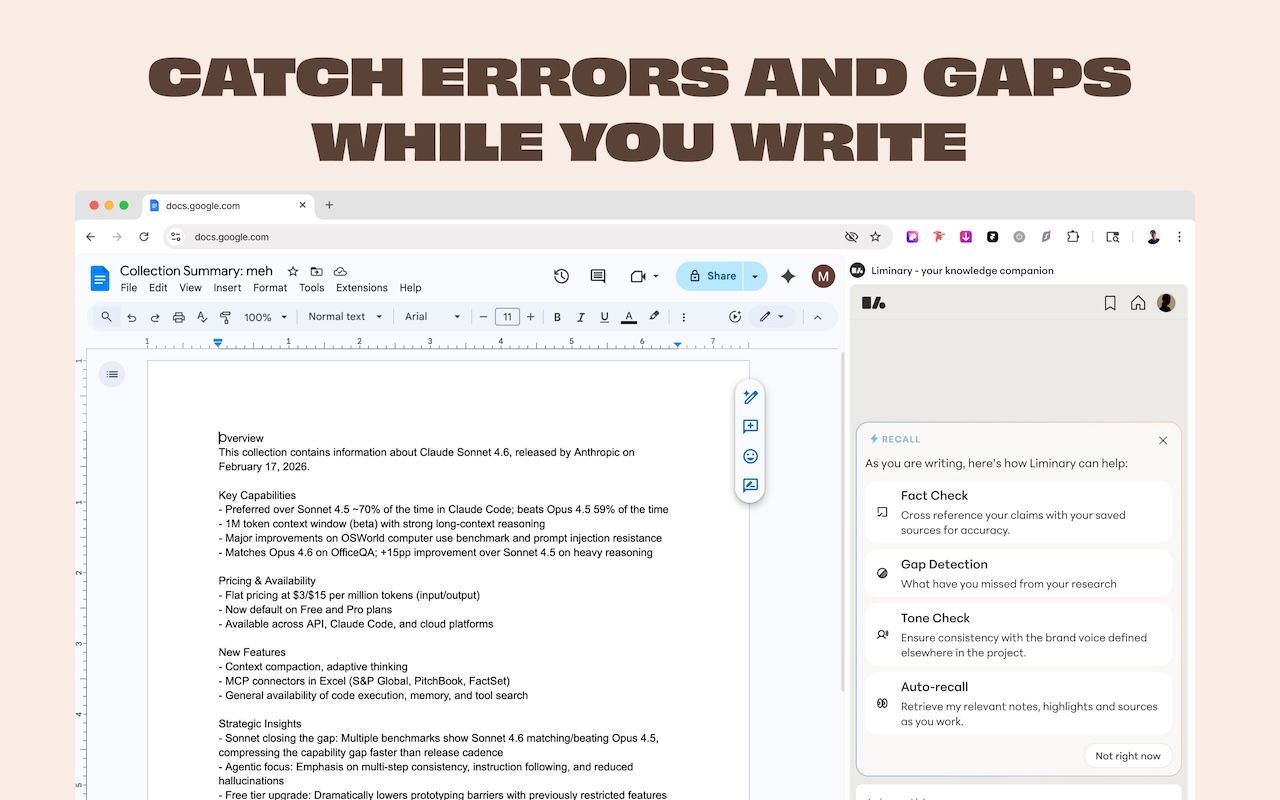The height and width of the screenshot is (800, 1280).
Task: Check the cloud save status icon
Action: pos(340,271)
